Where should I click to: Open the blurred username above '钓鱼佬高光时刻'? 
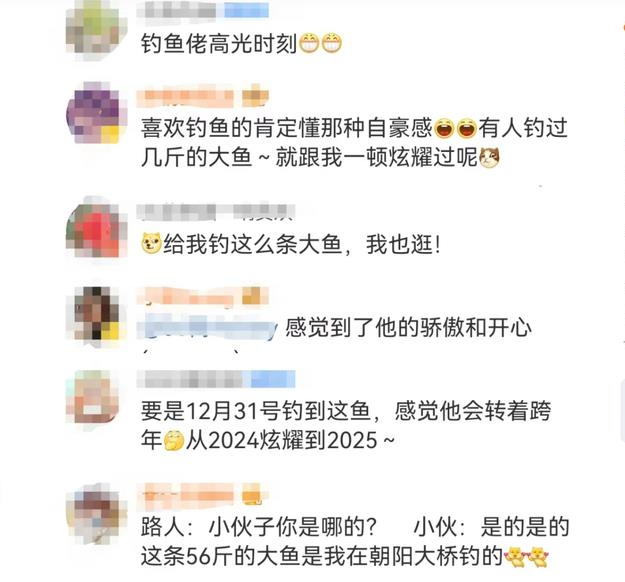pyautogui.click(x=179, y=10)
